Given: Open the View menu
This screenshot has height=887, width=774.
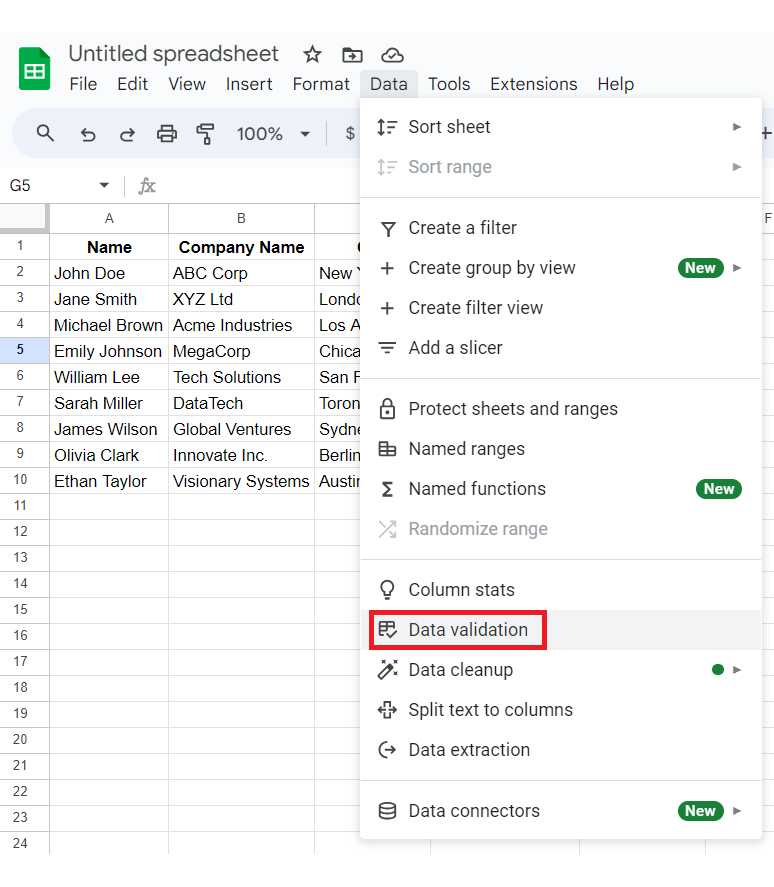Looking at the screenshot, I should pos(187,84).
